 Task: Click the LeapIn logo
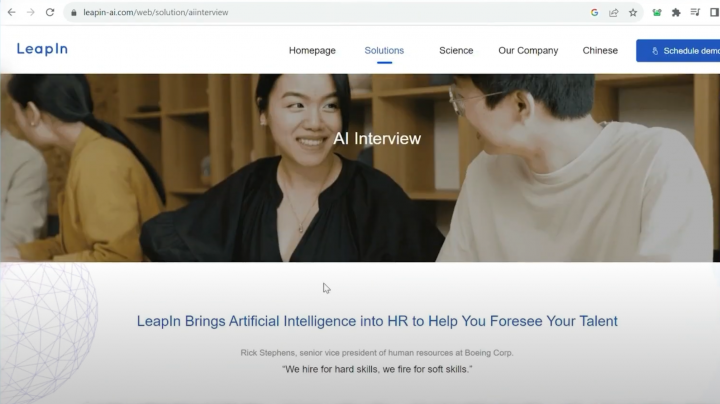pyautogui.click(x=42, y=49)
